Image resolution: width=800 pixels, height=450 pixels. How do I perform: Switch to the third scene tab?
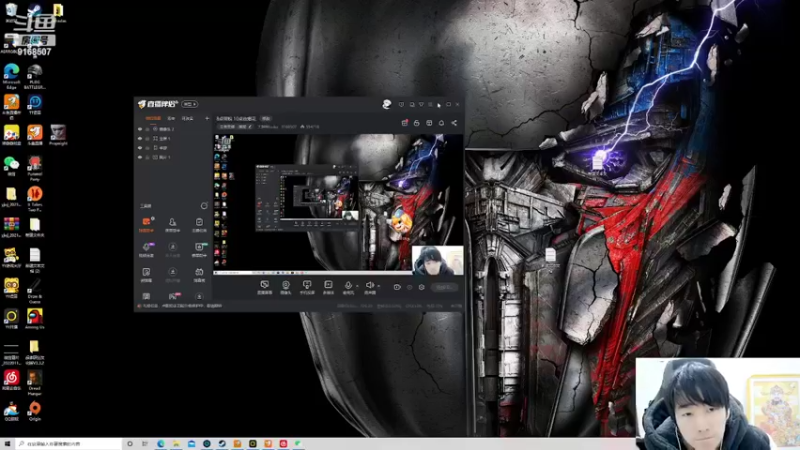tap(188, 118)
